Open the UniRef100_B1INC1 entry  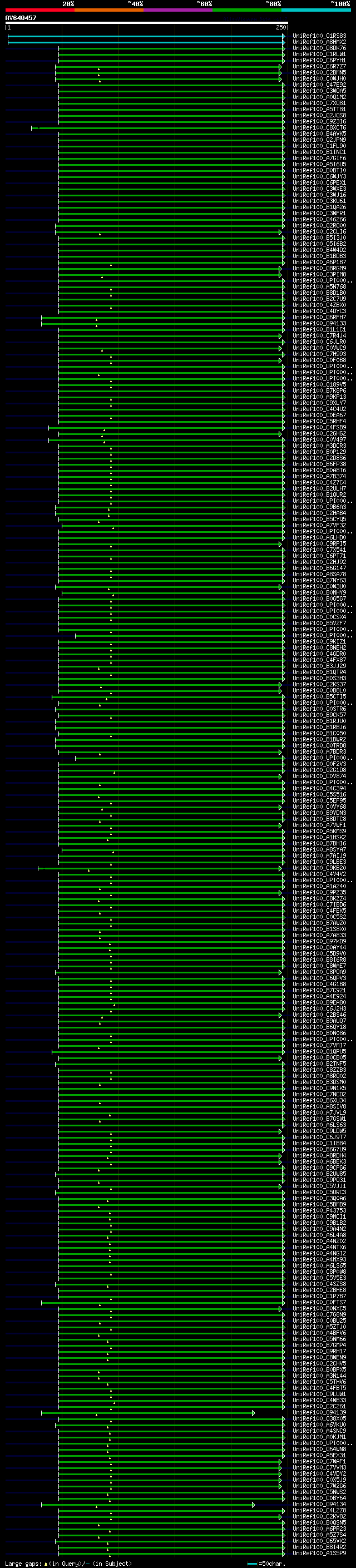pyautogui.click(x=319, y=152)
